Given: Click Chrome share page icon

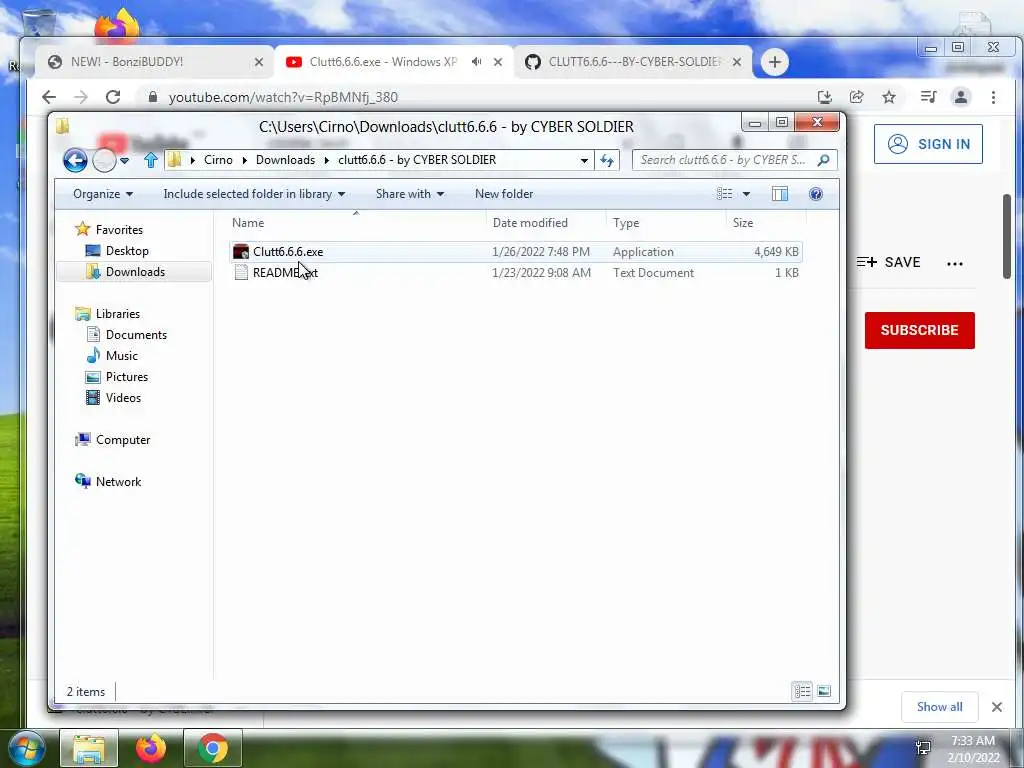Looking at the screenshot, I should [x=856, y=97].
